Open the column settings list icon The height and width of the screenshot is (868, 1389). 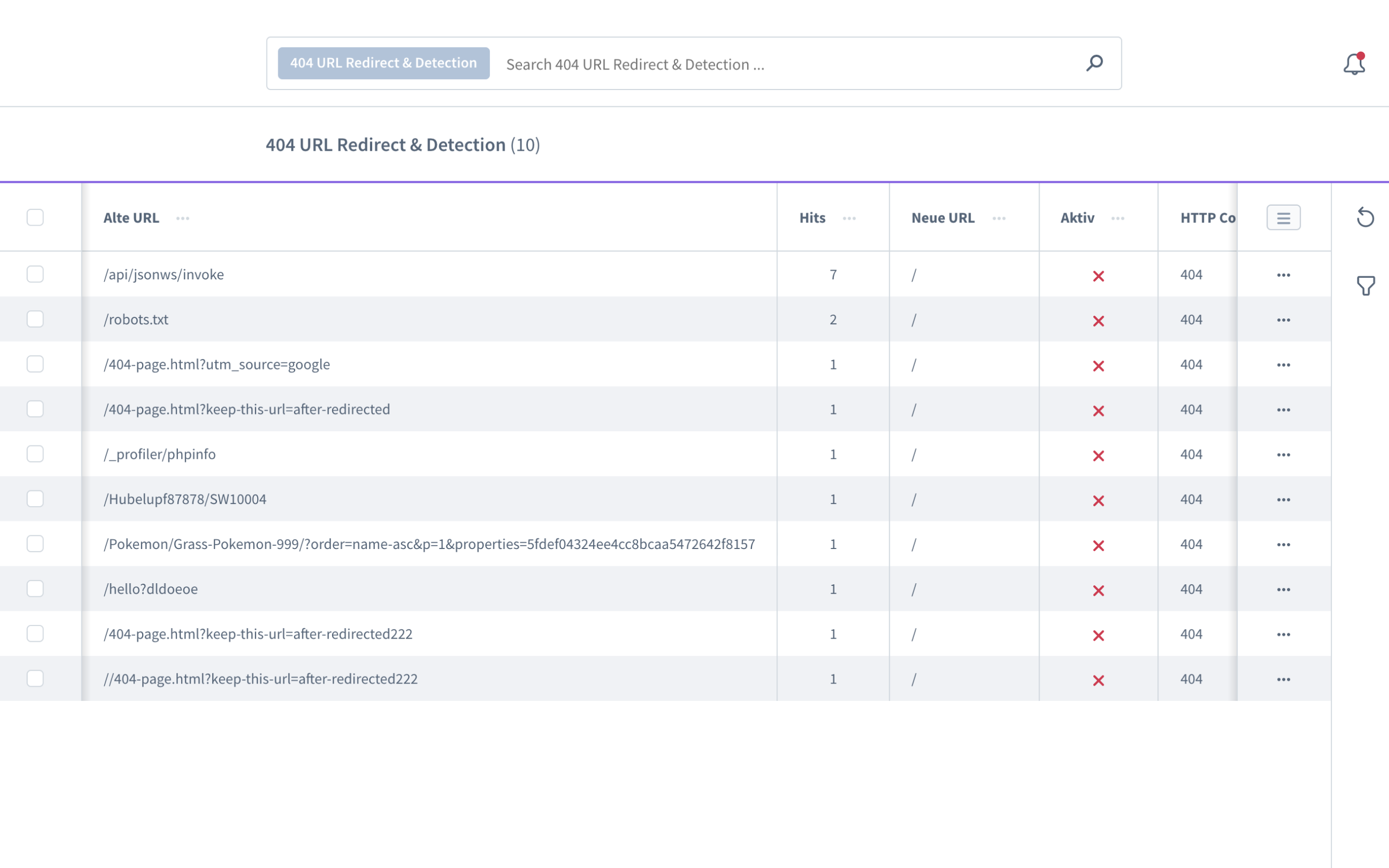pyautogui.click(x=1283, y=218)
